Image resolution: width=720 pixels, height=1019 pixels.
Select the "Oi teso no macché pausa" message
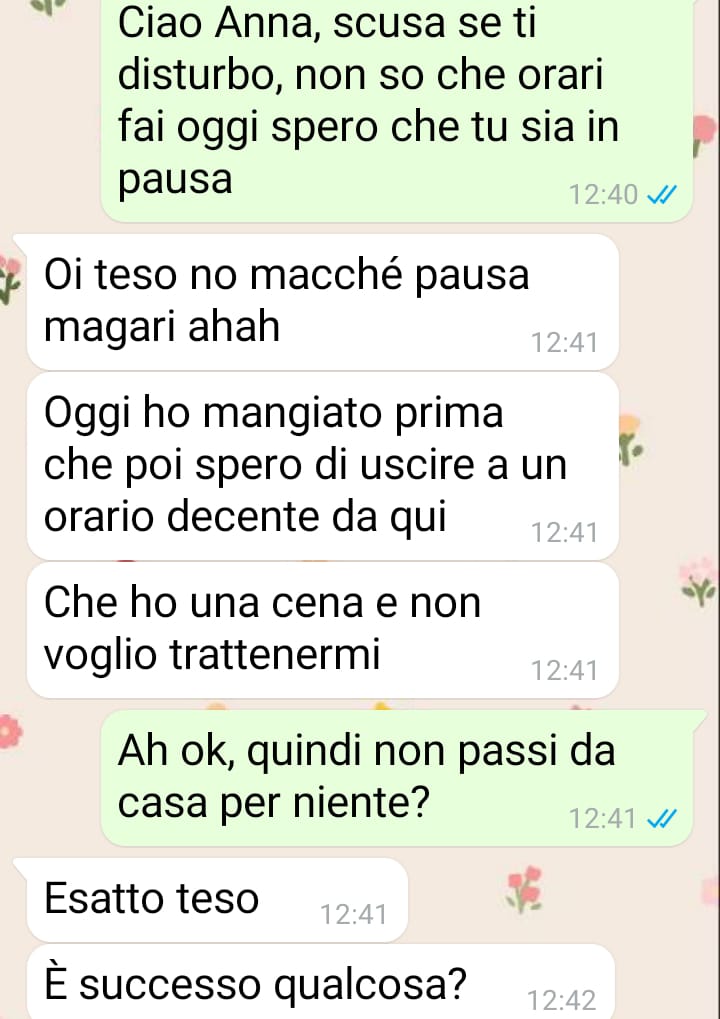tap(322, 302)
